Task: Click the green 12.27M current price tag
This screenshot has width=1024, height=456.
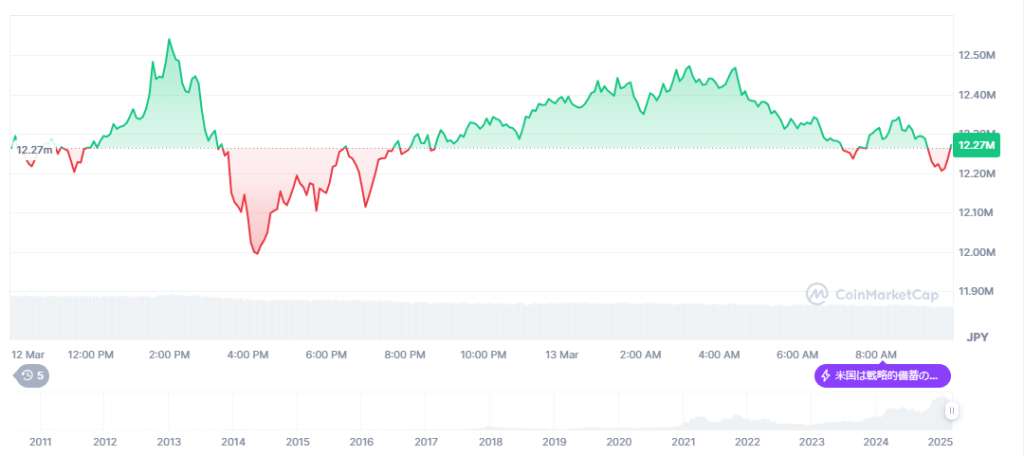Action: click(x=976, y=145)
